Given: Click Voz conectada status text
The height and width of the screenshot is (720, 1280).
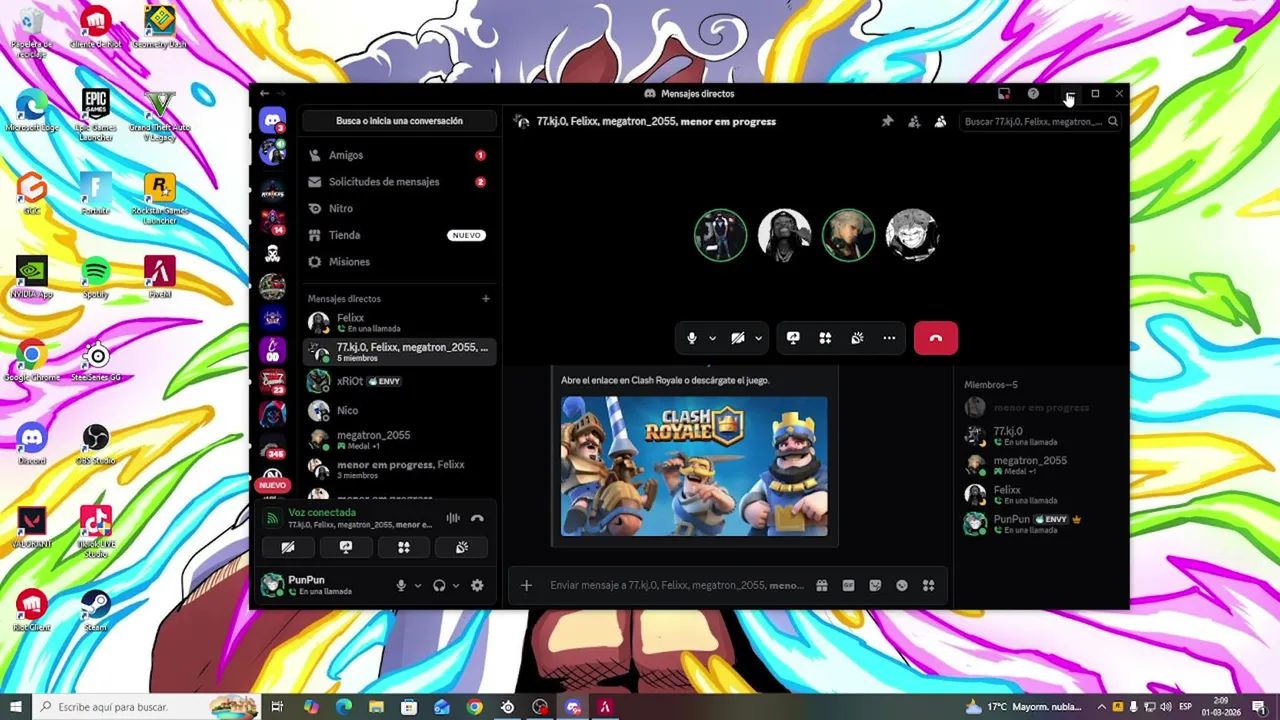Looking at the screenshot, I should (322, 512).
